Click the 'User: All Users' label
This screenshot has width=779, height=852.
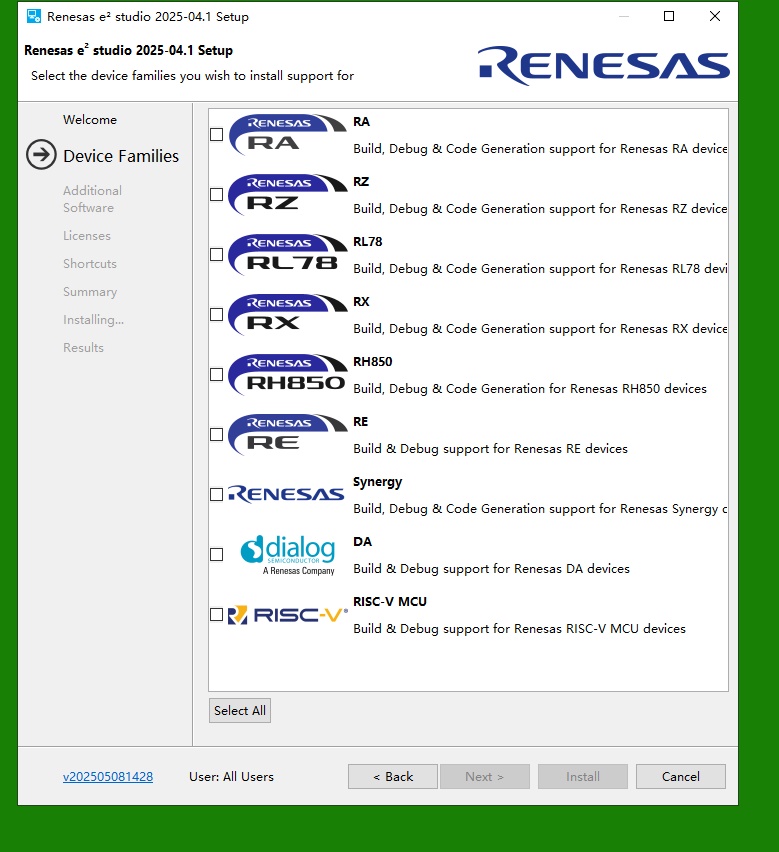point(231,776)
